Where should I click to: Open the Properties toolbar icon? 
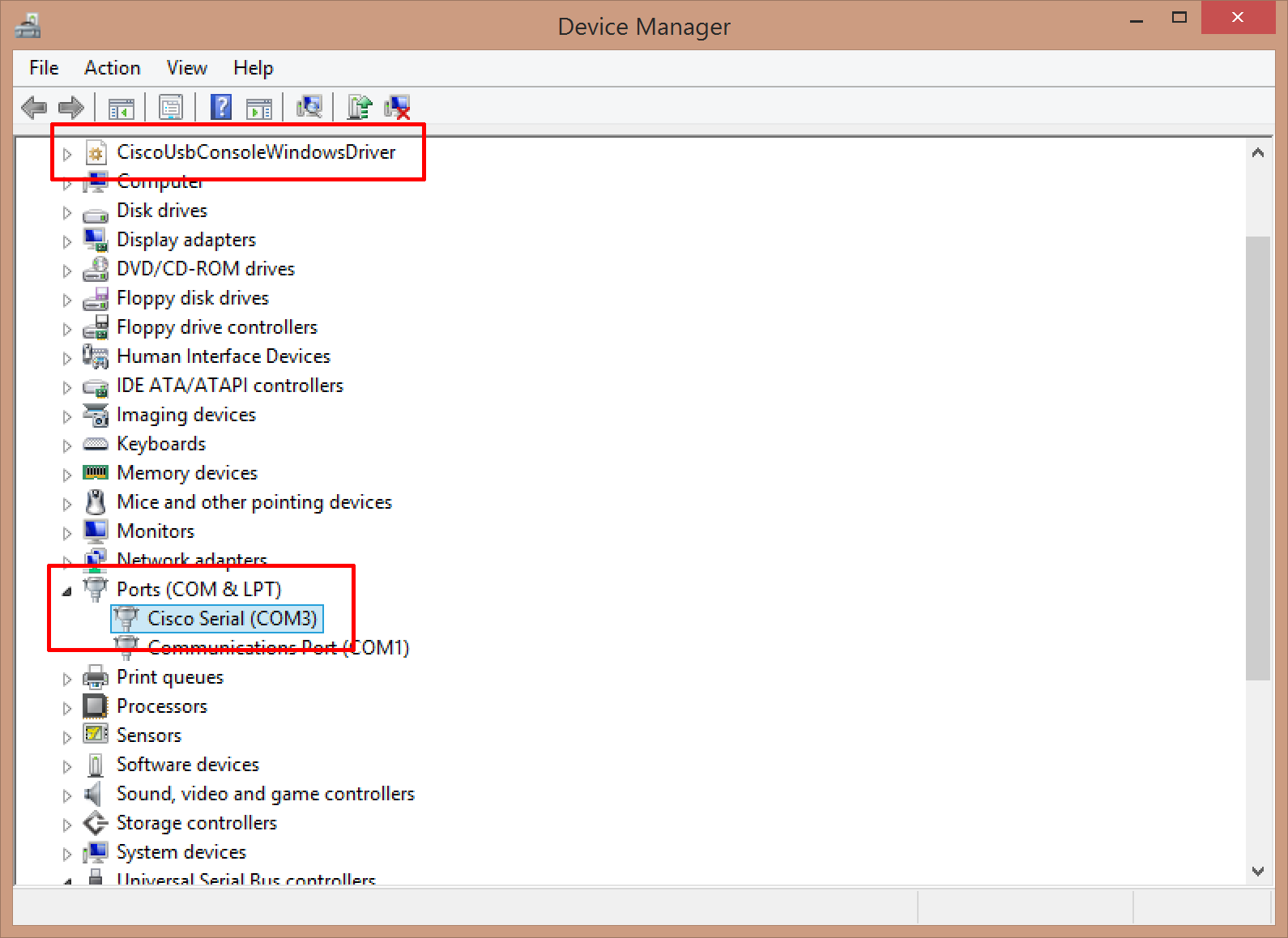coord(171,107)
